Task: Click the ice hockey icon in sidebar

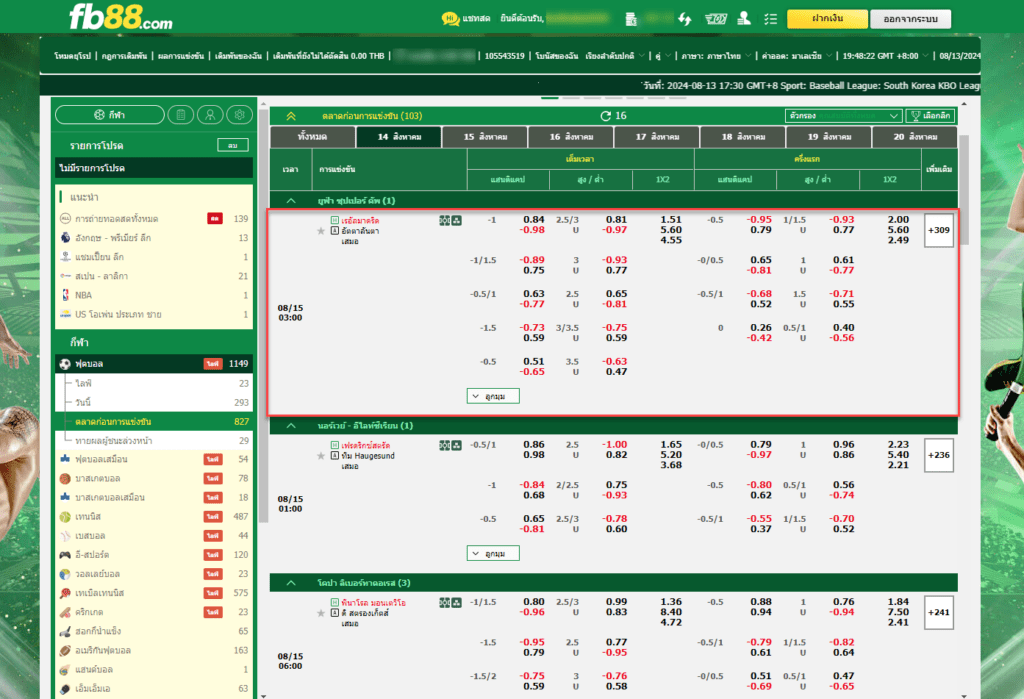Action: pos(65,632)
